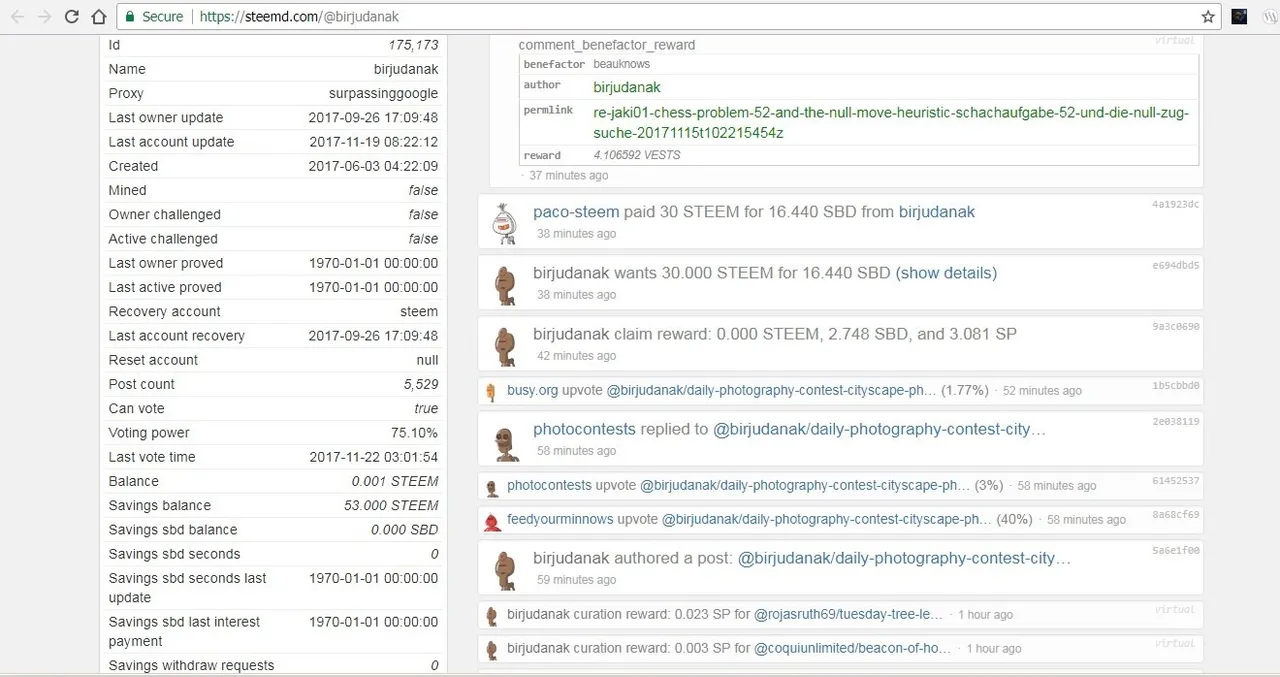The image size is (1280, 677).
Task: Open photocontests link in upvote row
Action: point(549,485)
